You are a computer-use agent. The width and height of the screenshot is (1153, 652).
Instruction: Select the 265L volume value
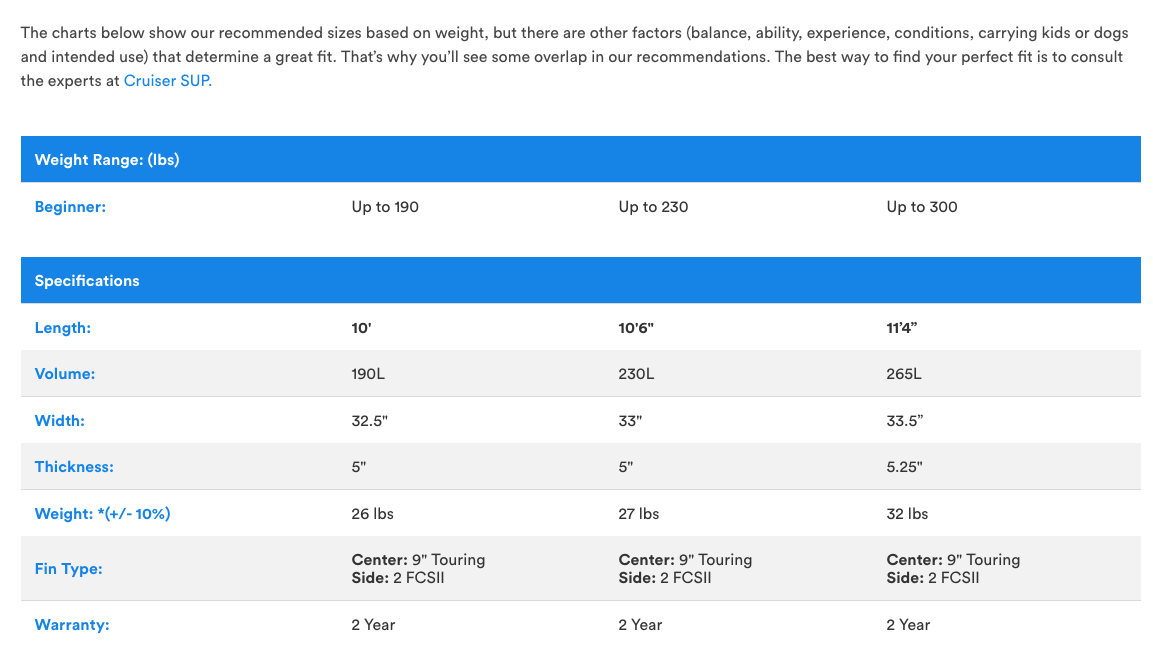pos(905,374)
